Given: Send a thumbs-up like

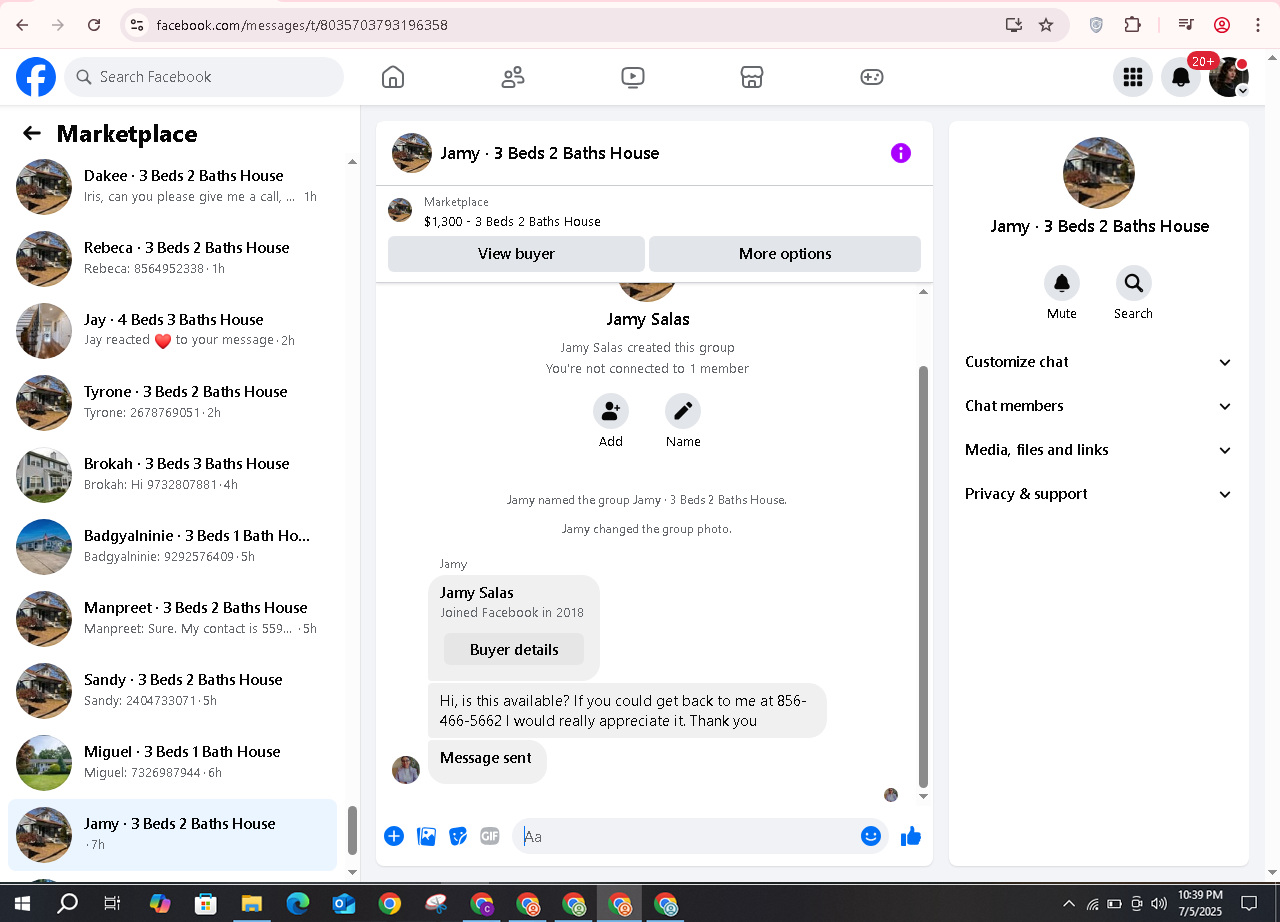Looking at the screenshot, I should click(x=910, y=836).
